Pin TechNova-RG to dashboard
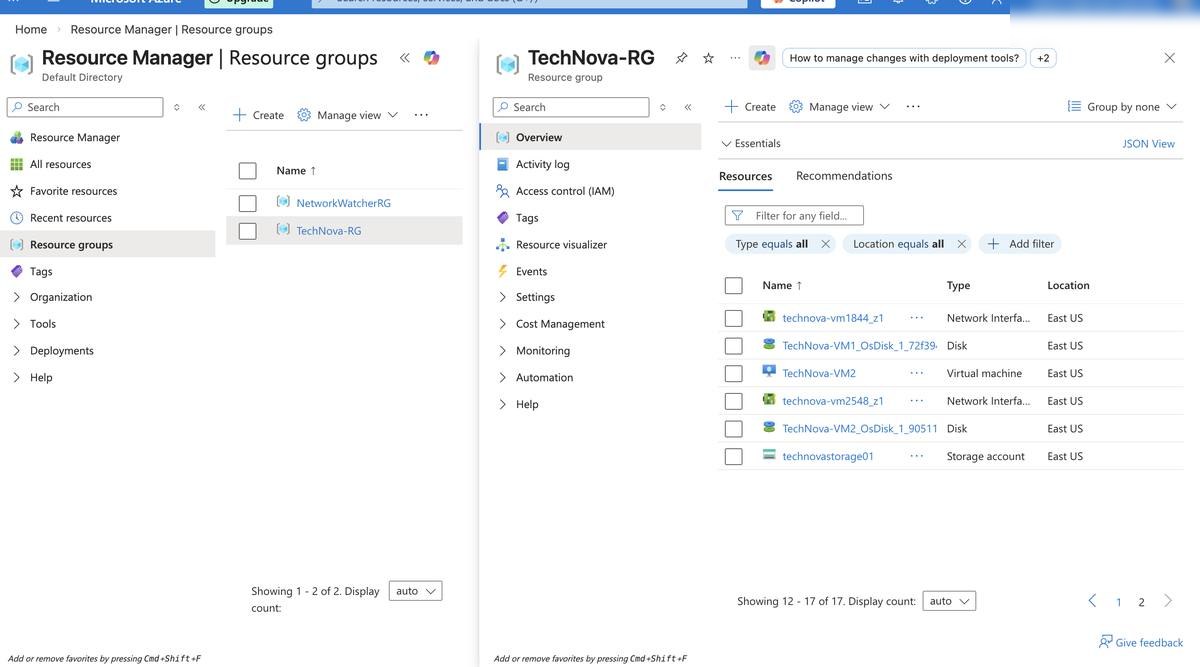 tap(681, 58)
